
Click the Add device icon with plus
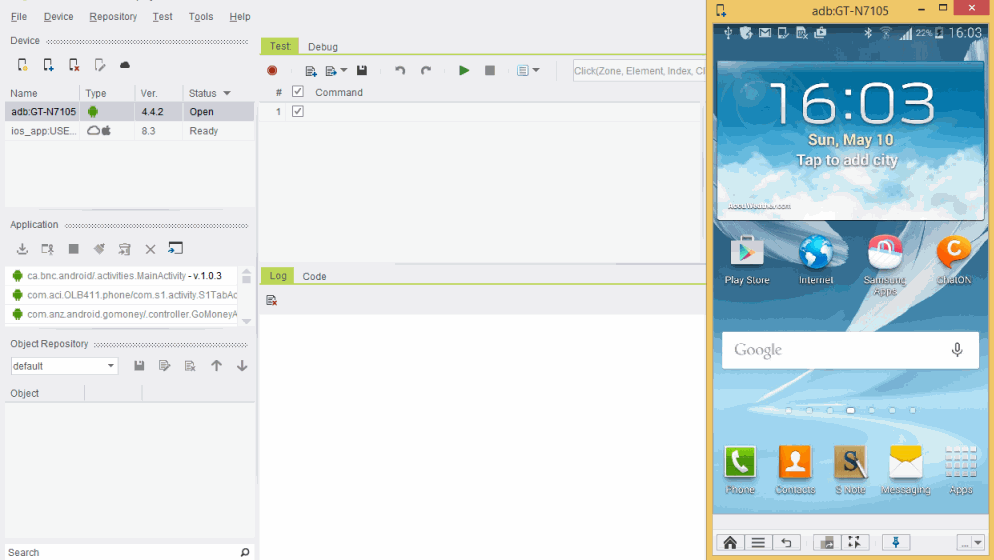point(48,65)
